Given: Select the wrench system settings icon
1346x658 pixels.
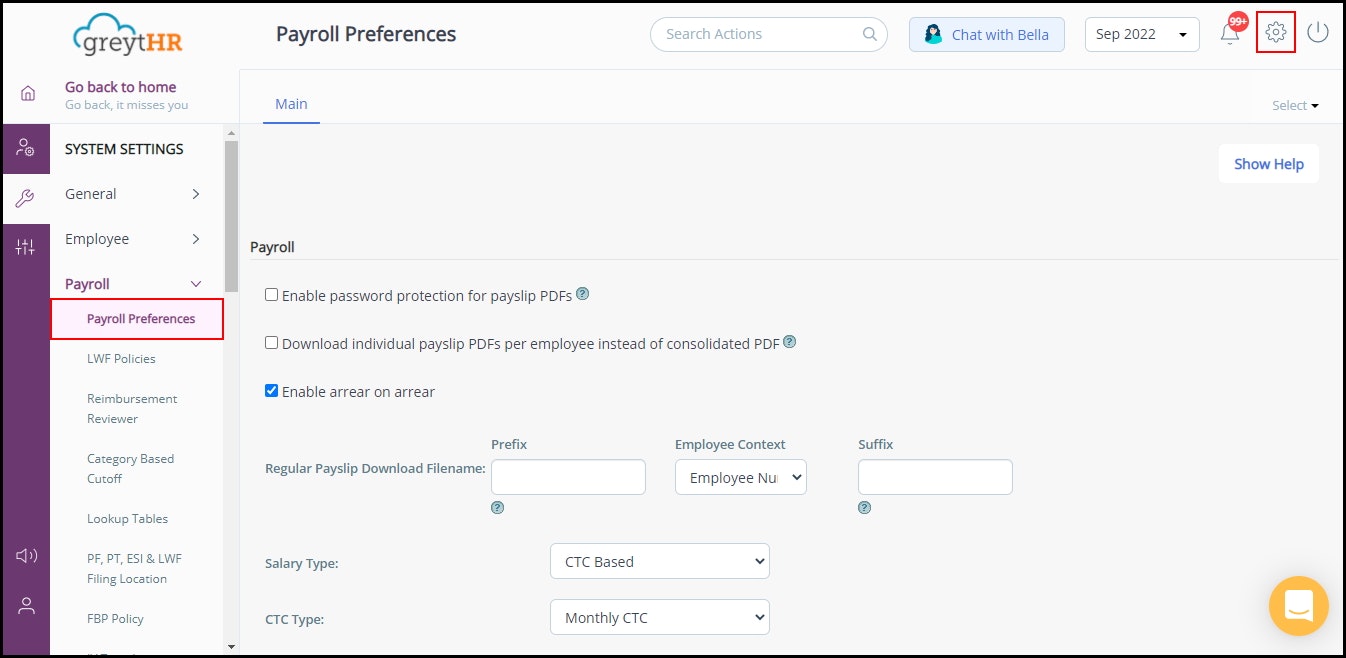Looking at the screenshot, I should click(26, 198).
